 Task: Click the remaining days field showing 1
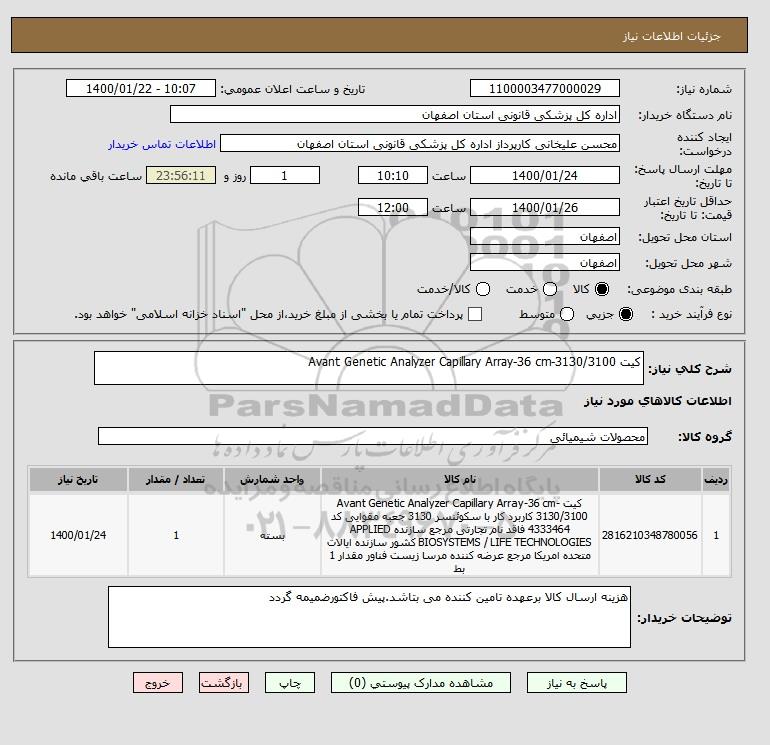coord(285,175)
